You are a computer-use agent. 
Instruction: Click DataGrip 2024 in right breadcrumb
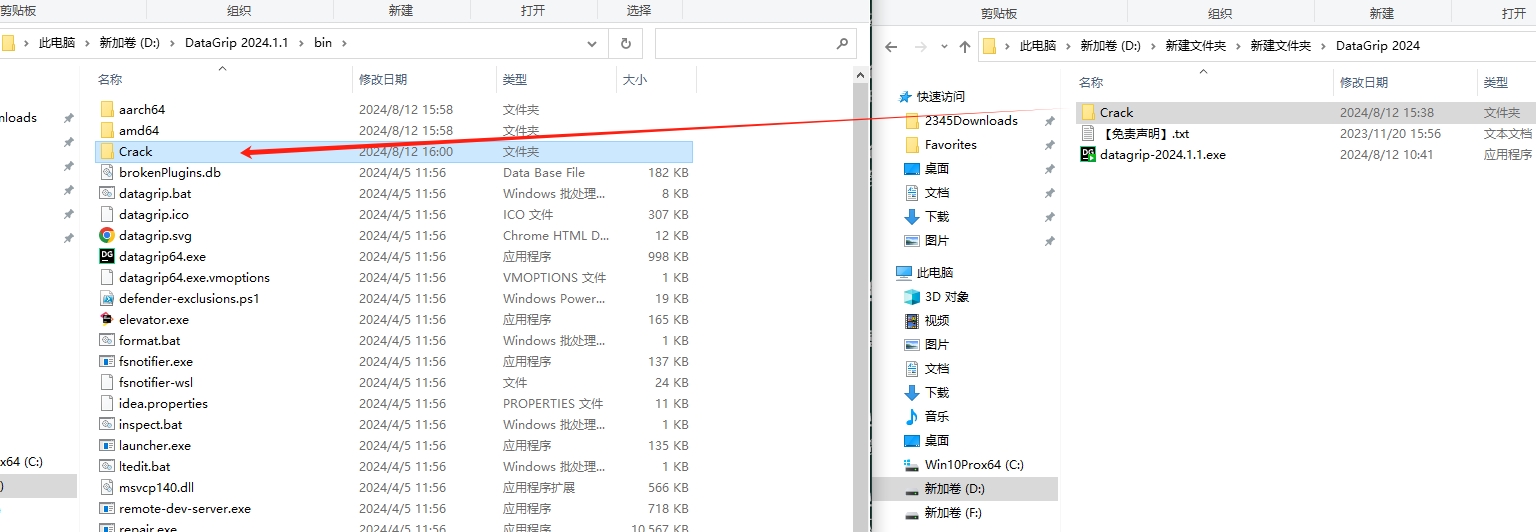coord(1377,46)
